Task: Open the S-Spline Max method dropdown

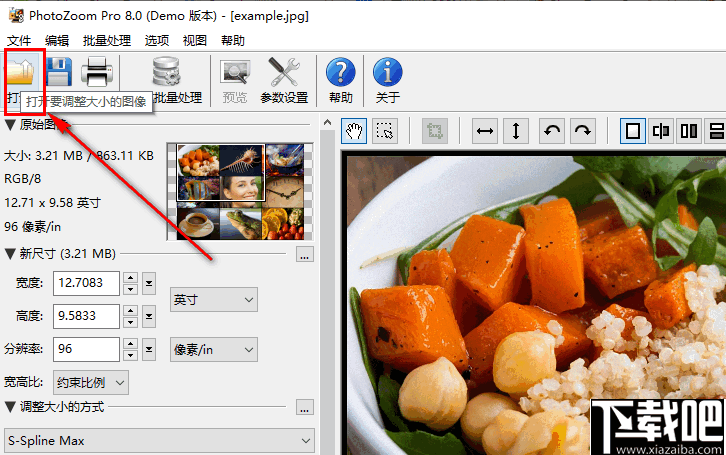Action: (159, 441)
